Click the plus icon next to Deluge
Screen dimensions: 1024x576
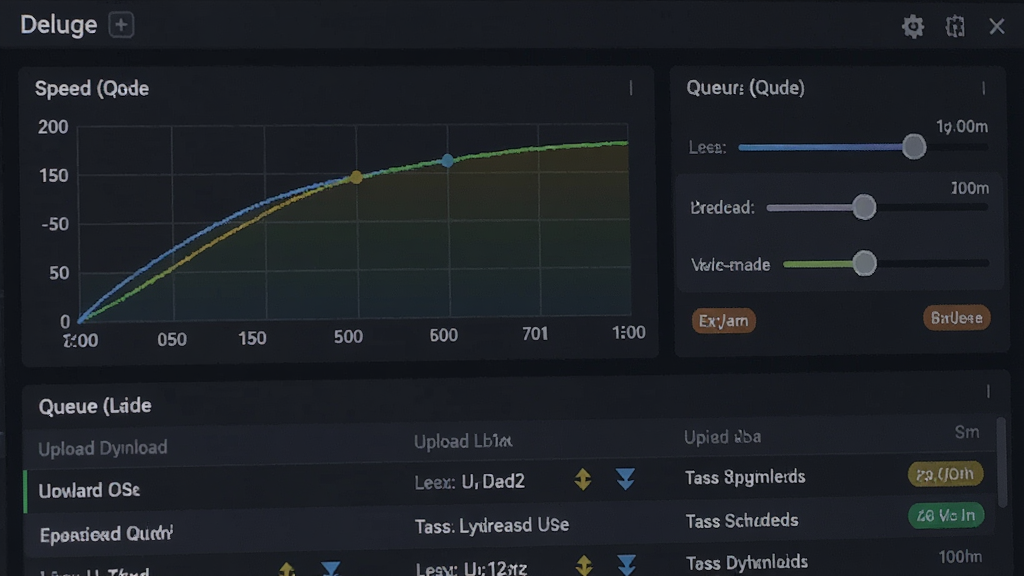coord(121,25)
